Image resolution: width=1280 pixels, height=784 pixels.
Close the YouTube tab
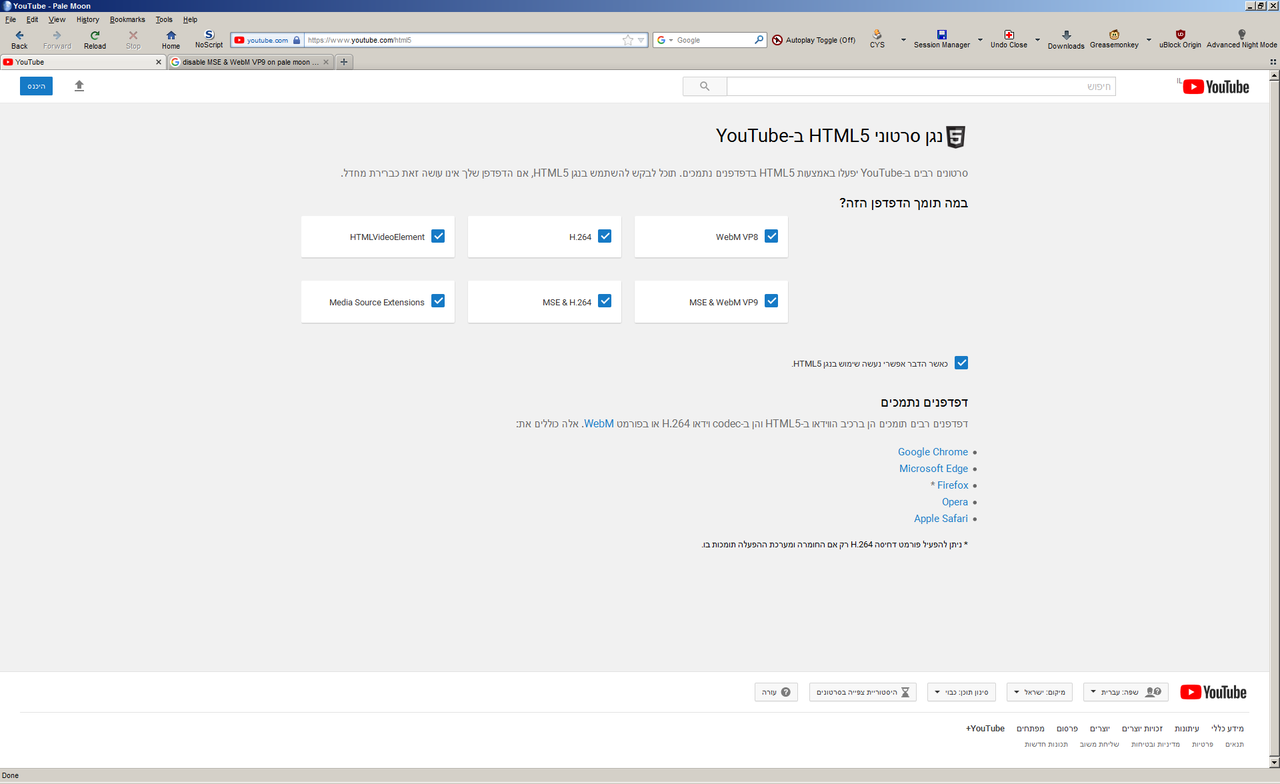[158, 62]
